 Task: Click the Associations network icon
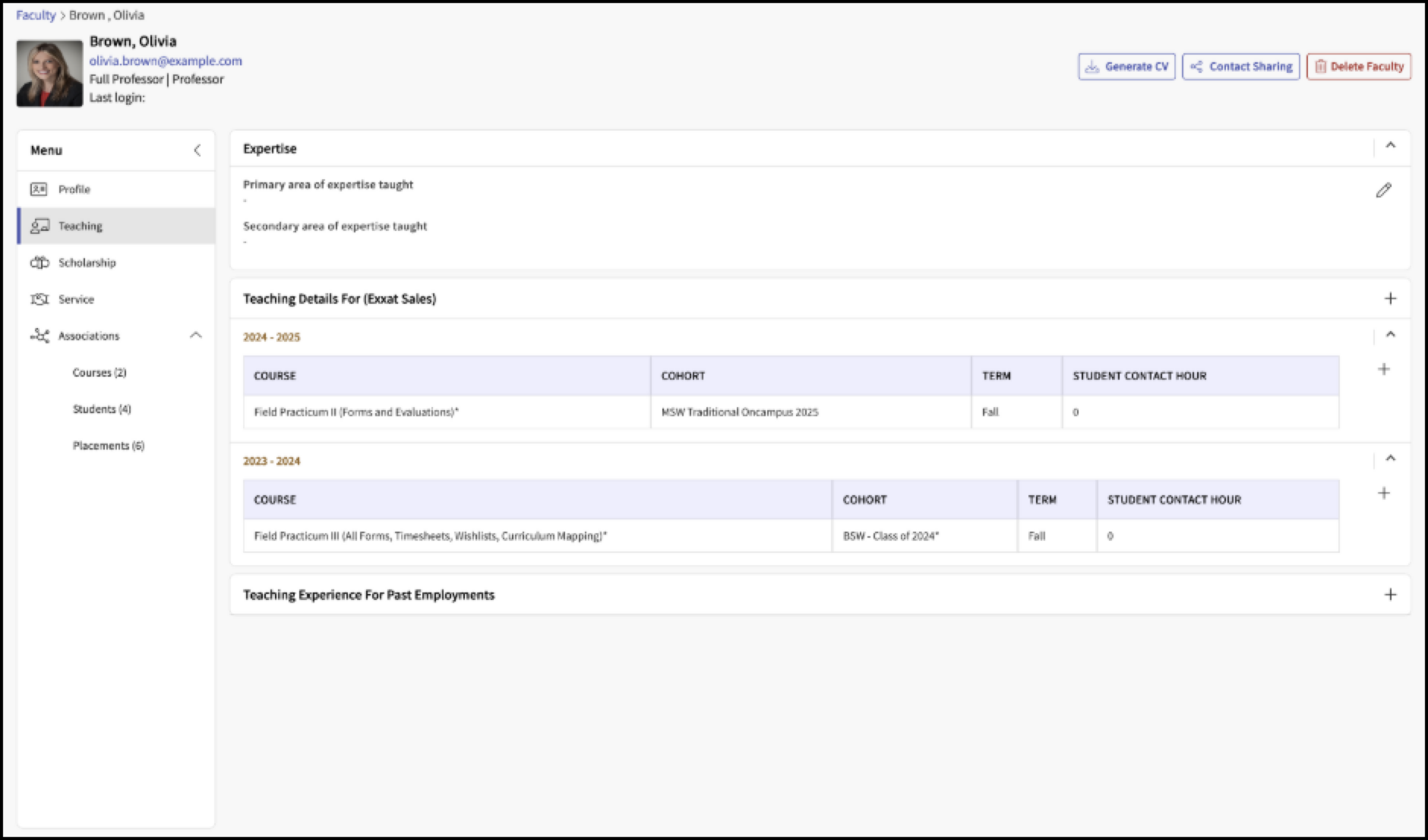point(39,336)
